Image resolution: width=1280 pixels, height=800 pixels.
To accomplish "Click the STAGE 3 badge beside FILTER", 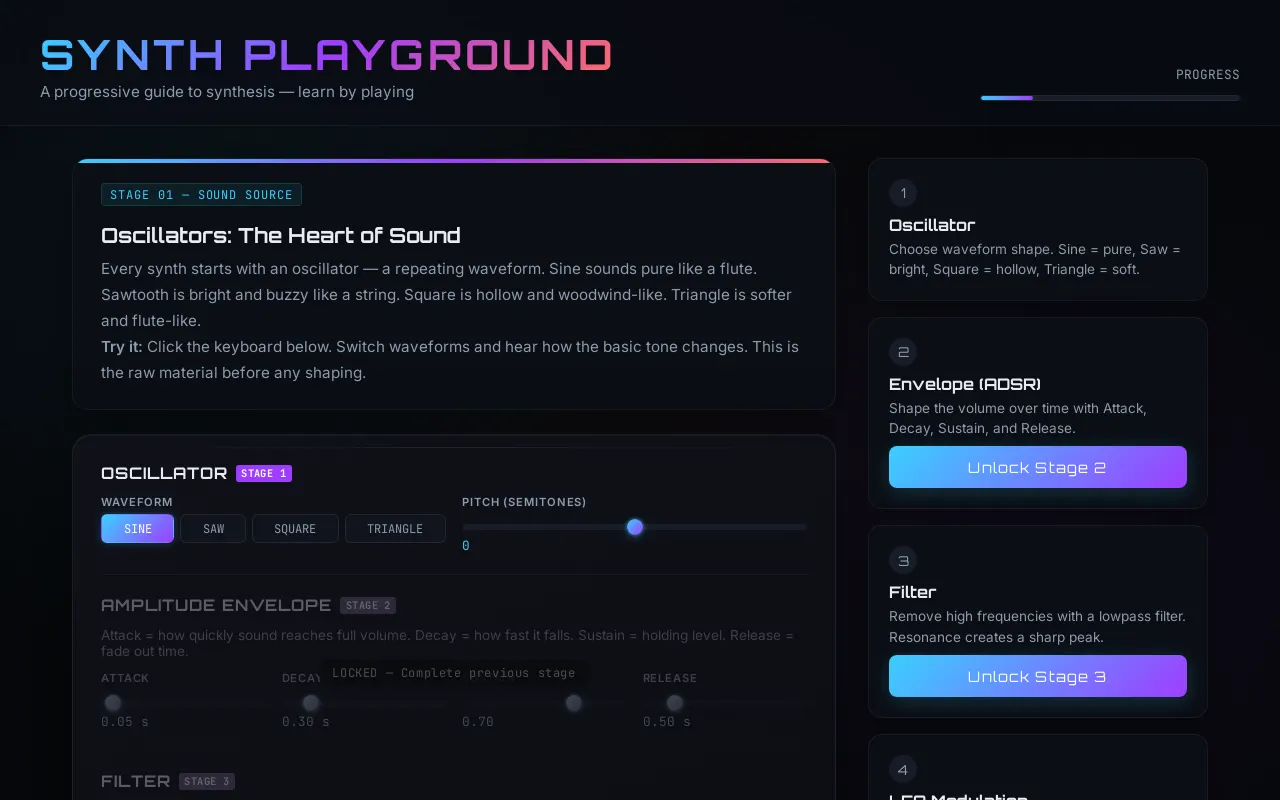I will tap(207, 781).
